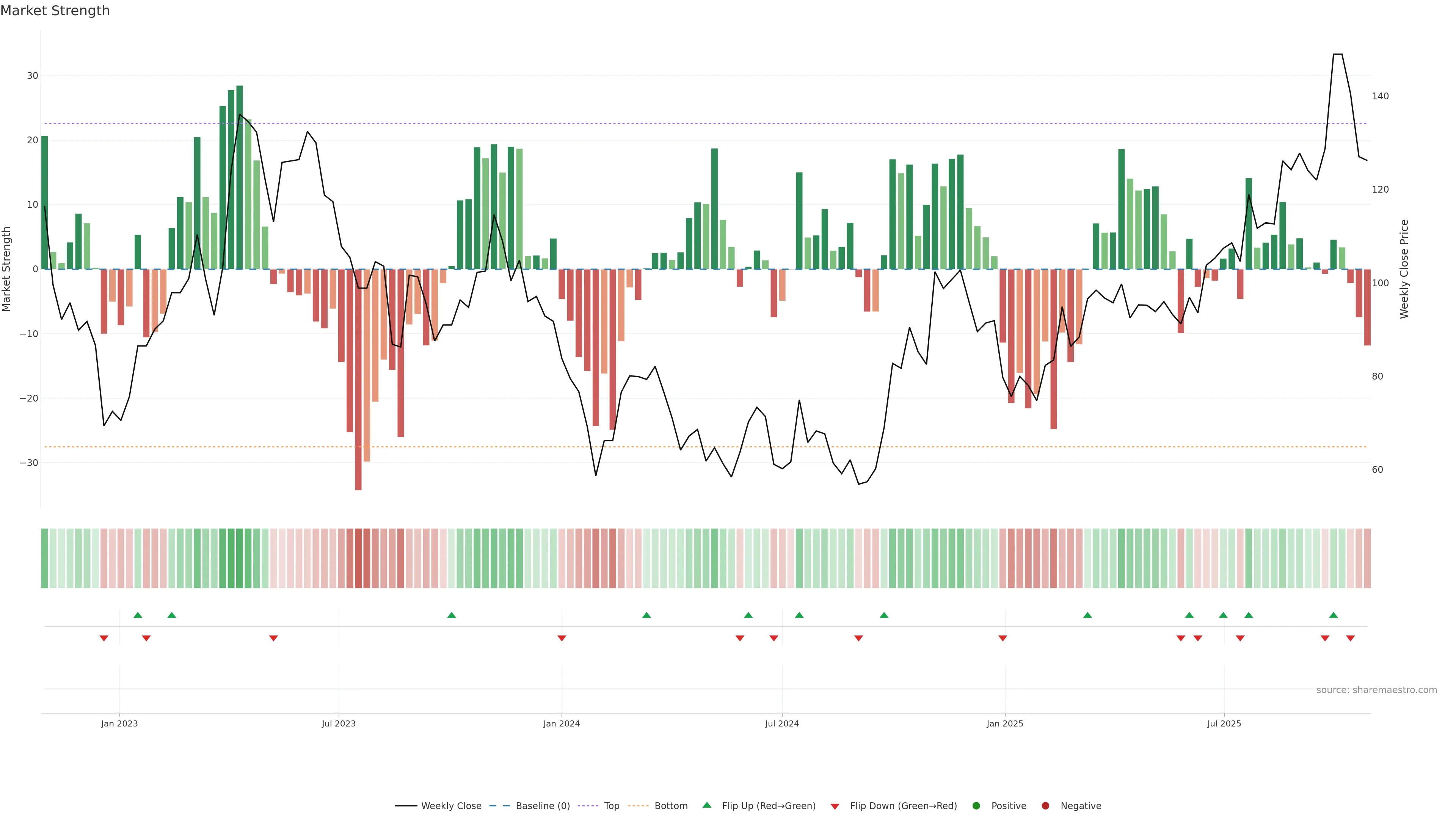Click the leftmost red flip-down triangle marker
Screen dimensions: 1456x819
[x=104, y=638]
